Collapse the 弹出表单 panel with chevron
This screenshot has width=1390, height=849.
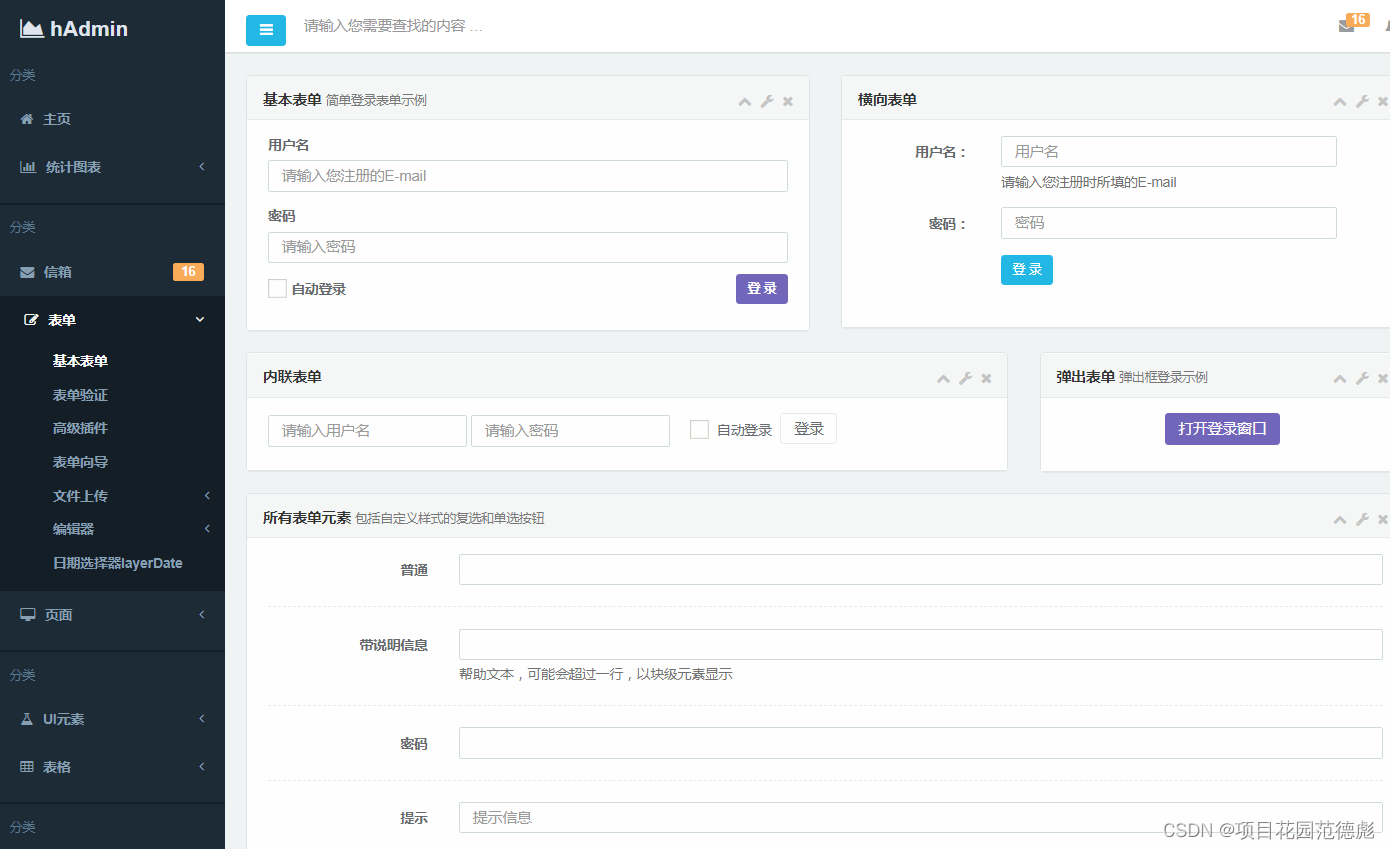coord(1340,378)
